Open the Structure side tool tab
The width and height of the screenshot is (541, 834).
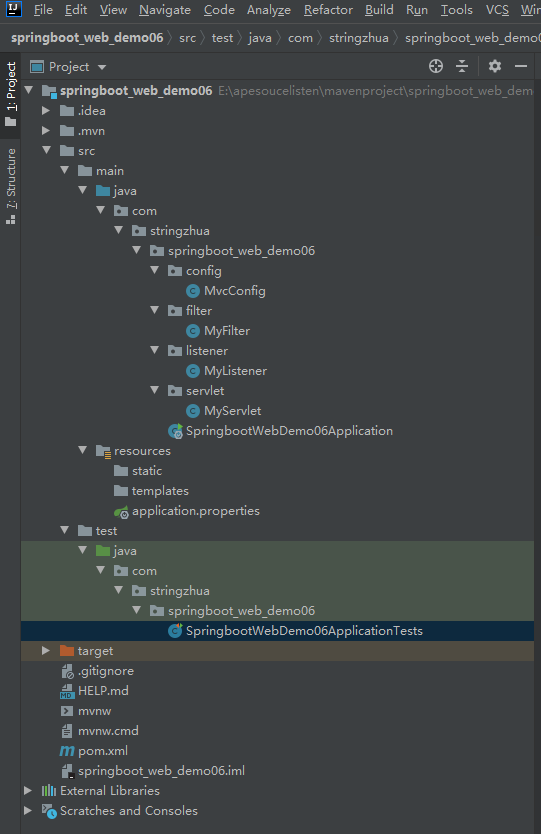[x=11, y=186]
